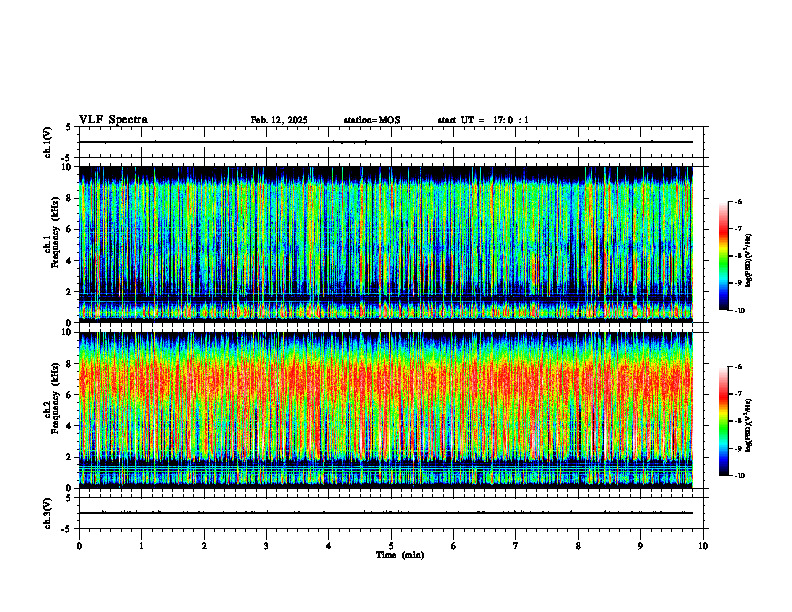Click the ch.3 voltage waveform trace
Viewport: 792px width, 612px height.
tap(386, 513)
